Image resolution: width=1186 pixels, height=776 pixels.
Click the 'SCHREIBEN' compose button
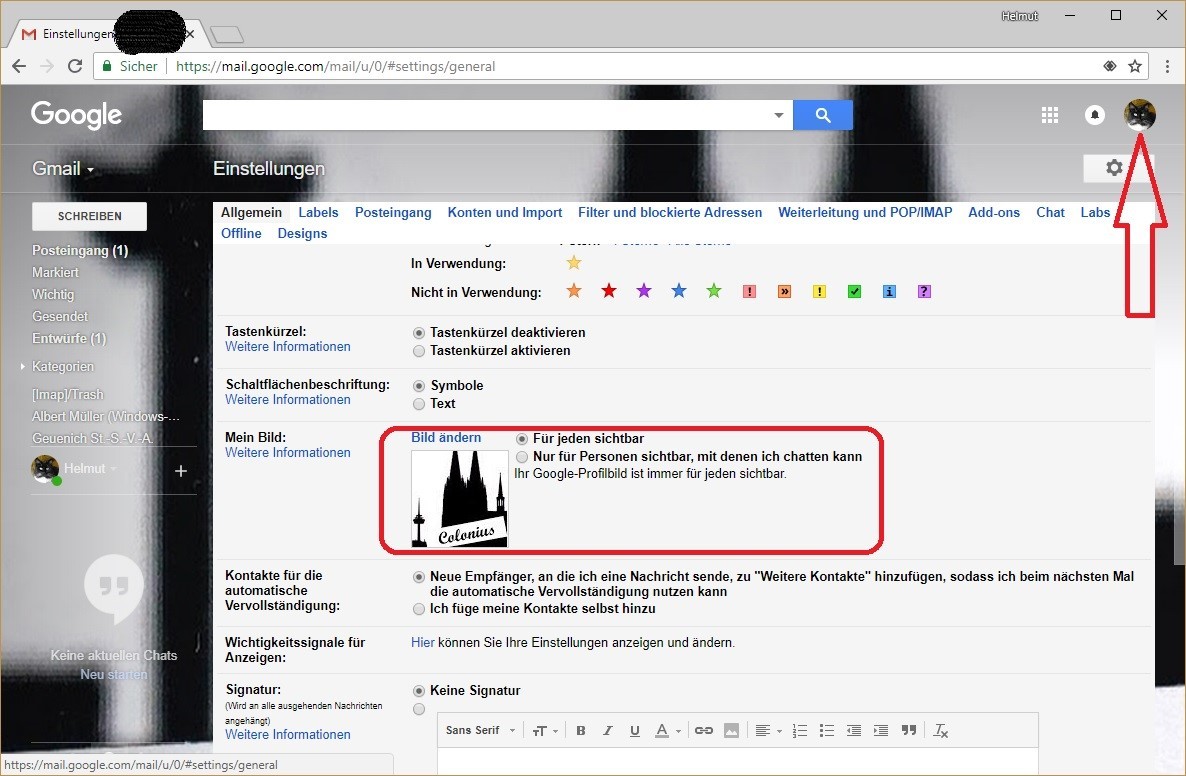[89, 216]
